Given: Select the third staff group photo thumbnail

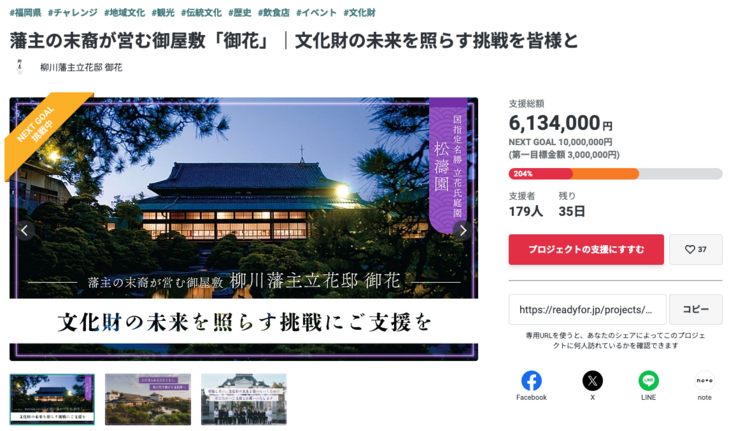Looking at the screenshot, I should [244, 399].
